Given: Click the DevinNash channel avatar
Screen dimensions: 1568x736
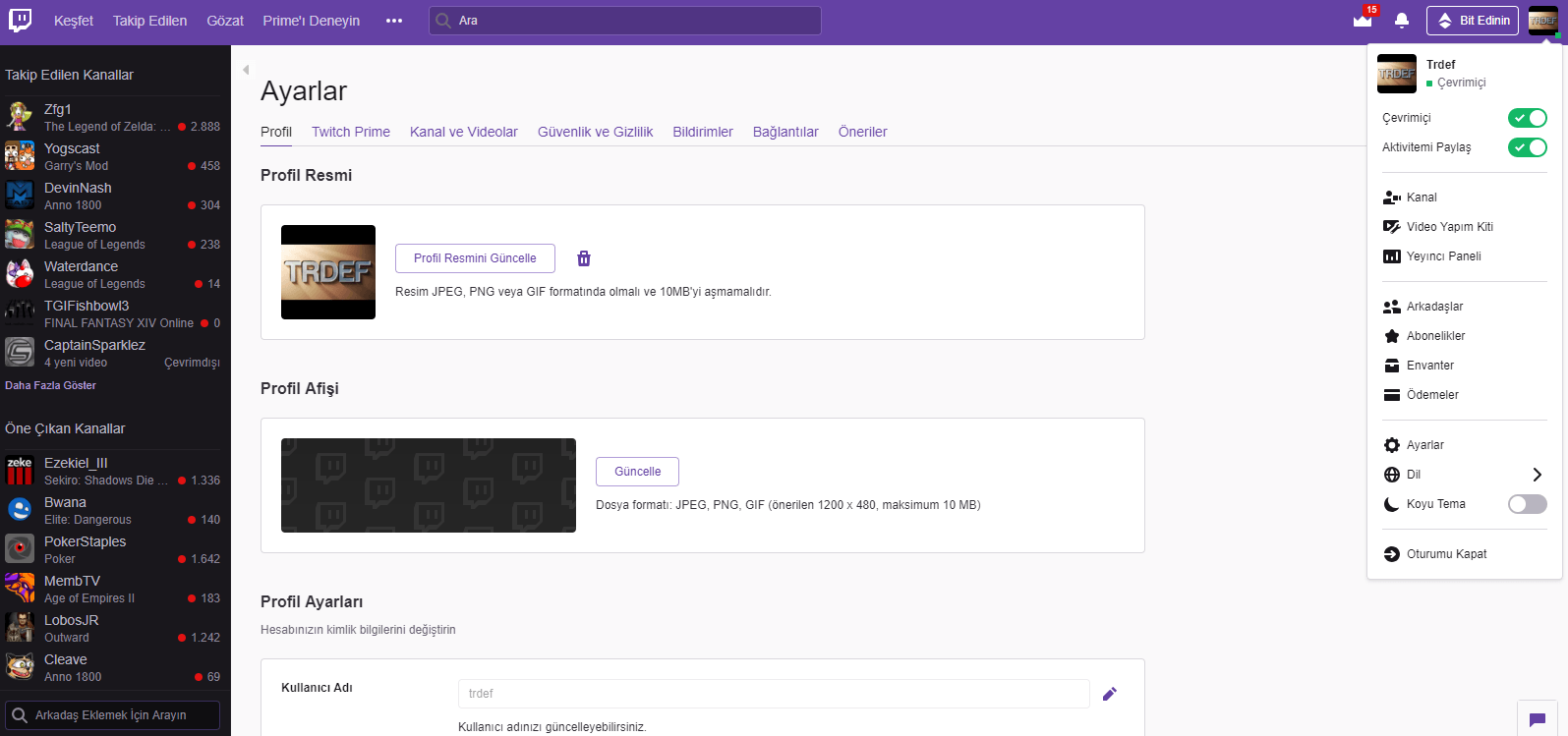Looking at the screenshot, I should 20,196.
